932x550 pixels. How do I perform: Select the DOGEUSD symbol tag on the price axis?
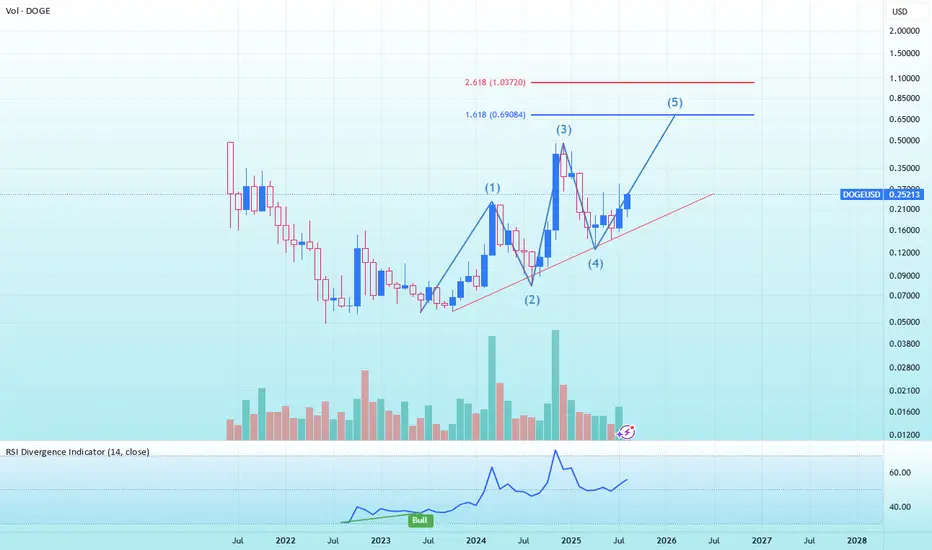861,194
